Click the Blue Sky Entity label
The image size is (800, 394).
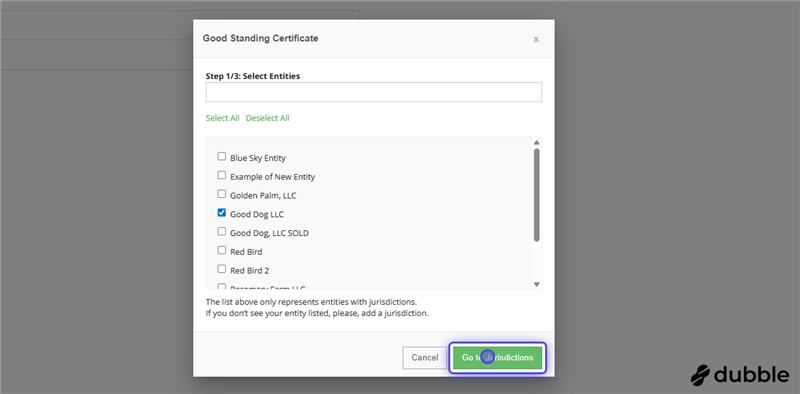(x=258, y=158)
